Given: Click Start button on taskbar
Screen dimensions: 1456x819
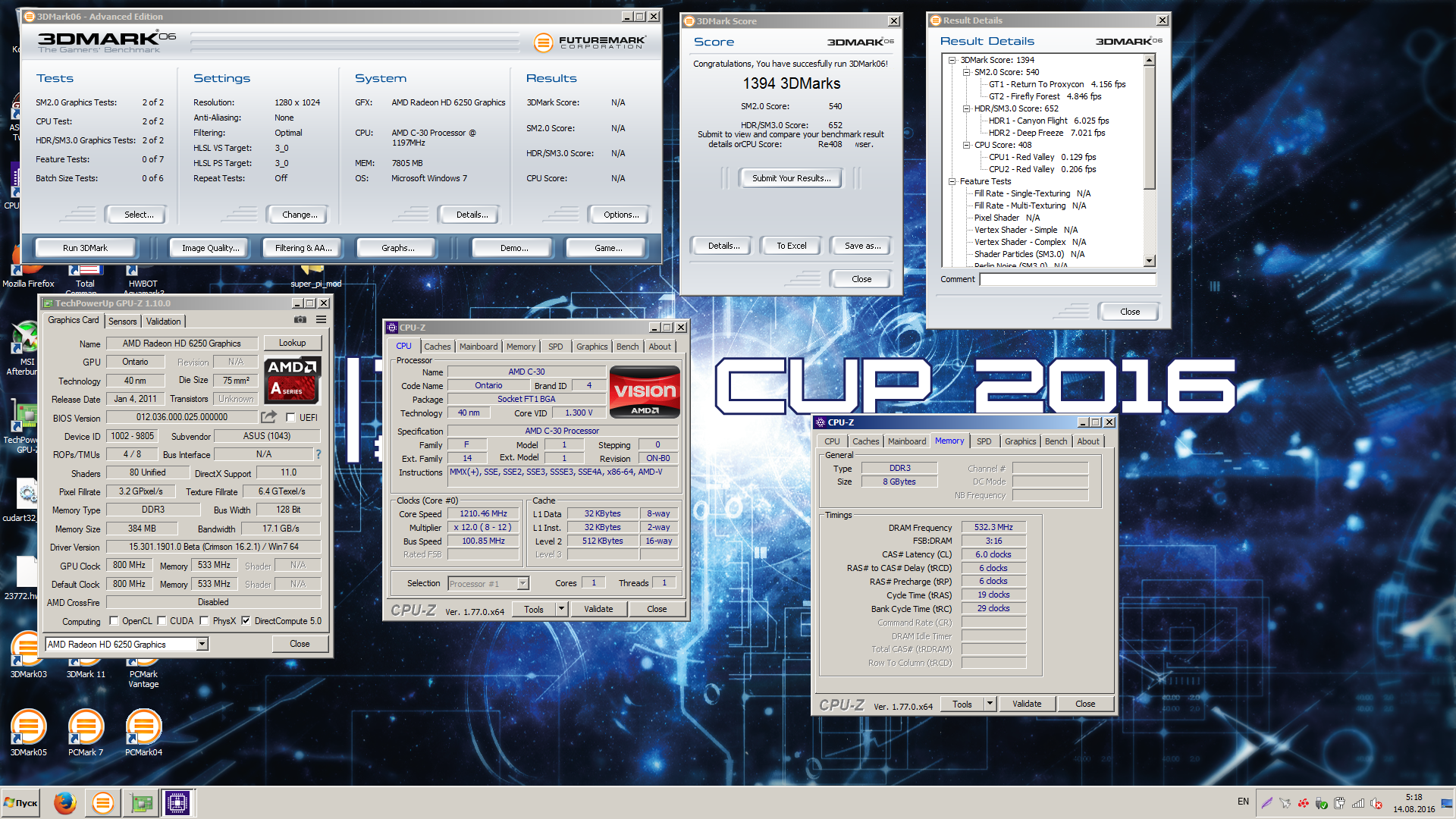Looking at the screenshot, I should pos(21,802).
